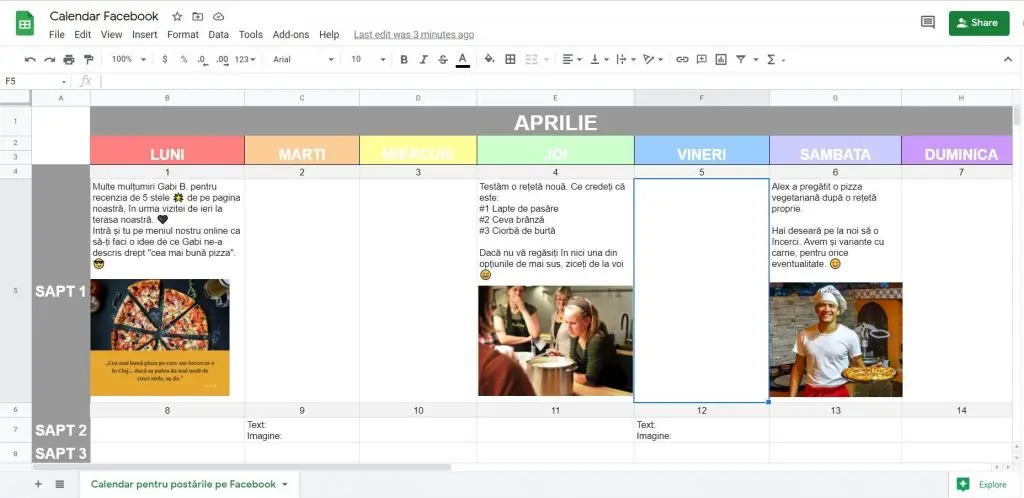Click the Redo arrow in the toolbar
The width and height of the screenshot is (1024, 498).
pos(50,59)
